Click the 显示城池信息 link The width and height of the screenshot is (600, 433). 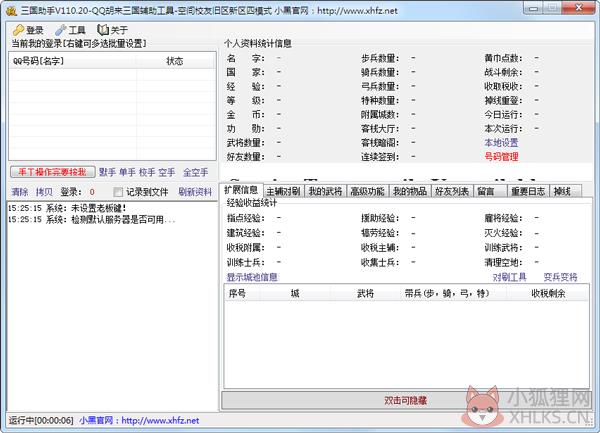coord(252,277)
